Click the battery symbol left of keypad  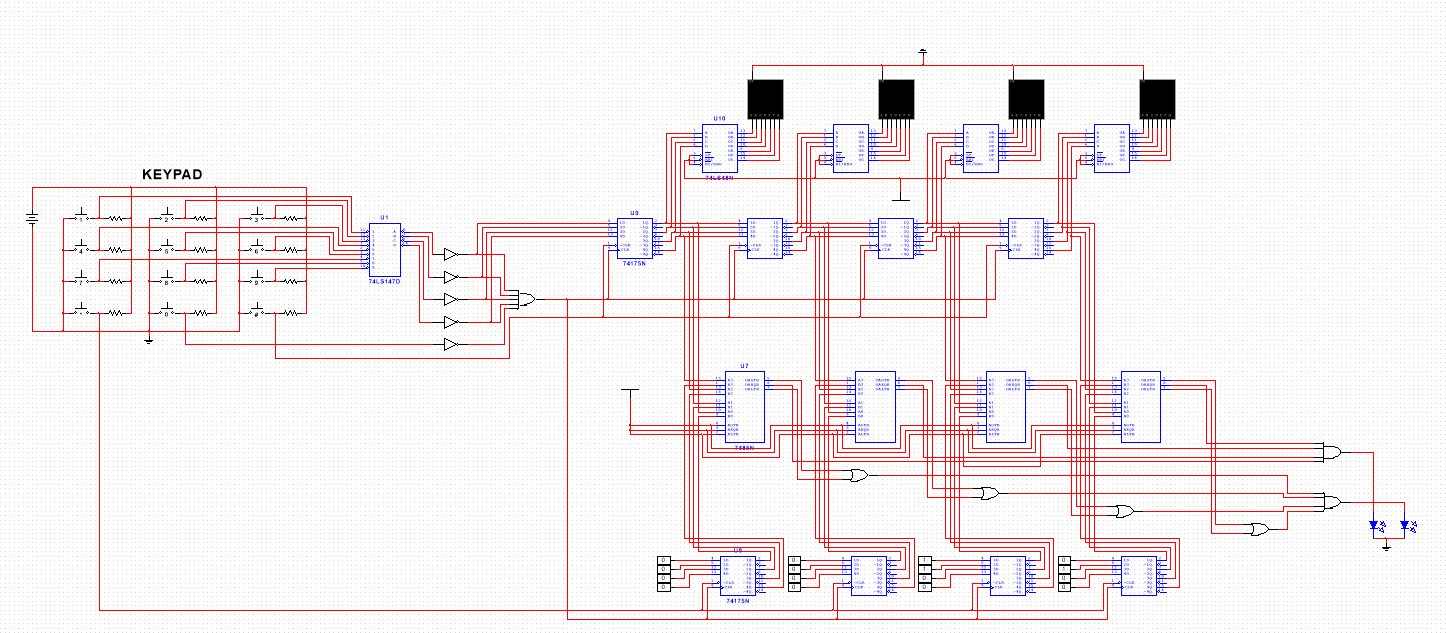click(x=32, y=219)
